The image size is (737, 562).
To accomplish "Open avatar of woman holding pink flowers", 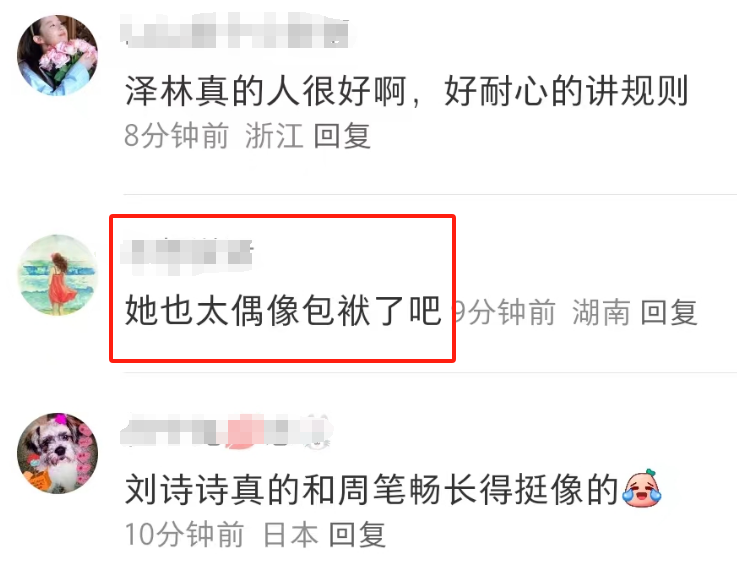I will [57, 55].
